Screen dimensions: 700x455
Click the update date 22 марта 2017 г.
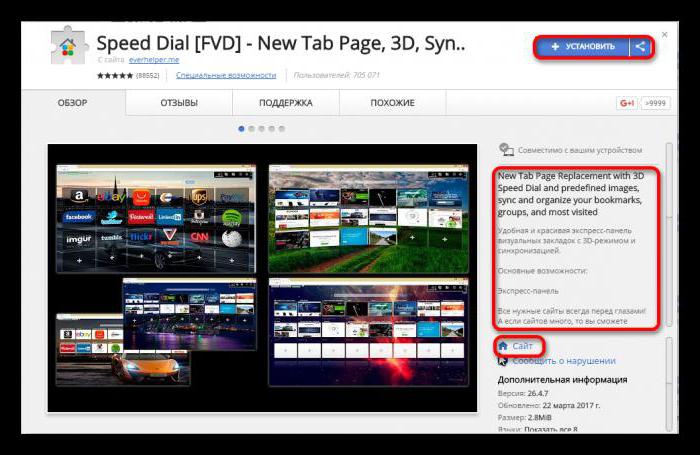(571, 405)
